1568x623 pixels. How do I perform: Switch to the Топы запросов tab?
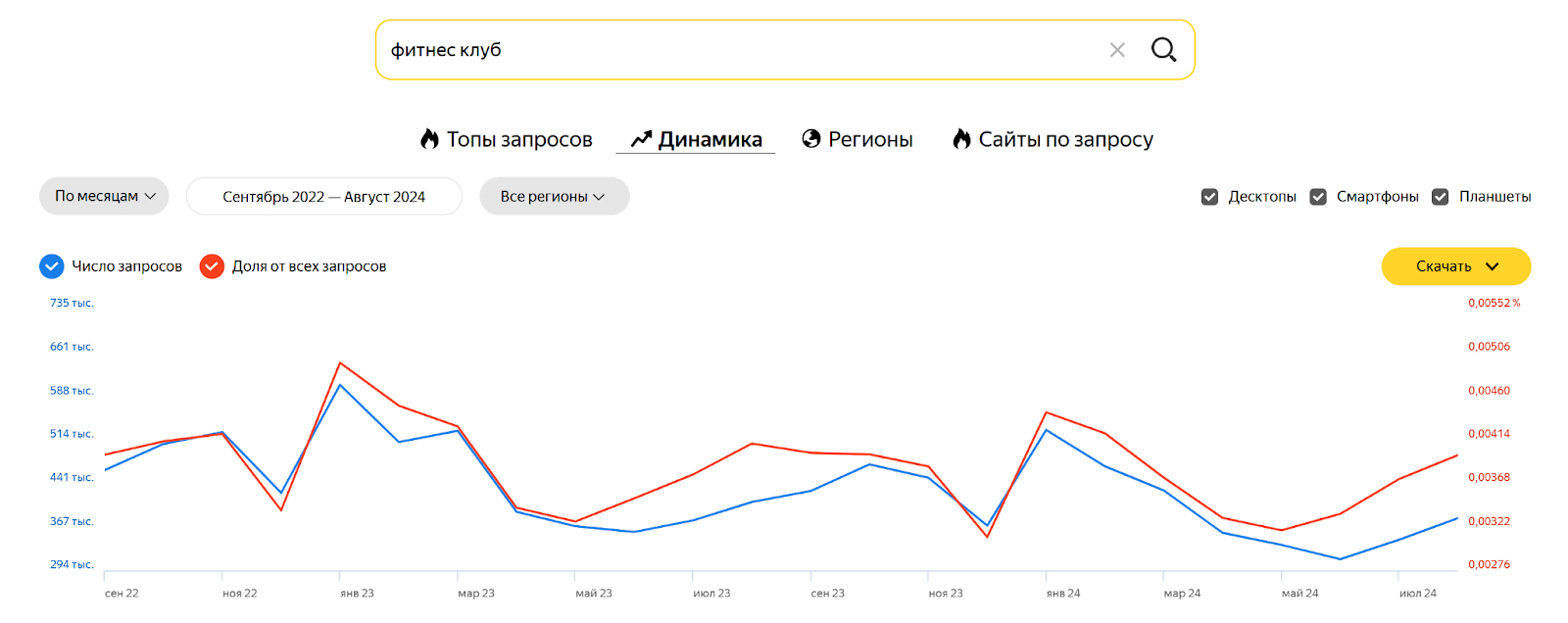pyautogui.click(x=519, y=139)
